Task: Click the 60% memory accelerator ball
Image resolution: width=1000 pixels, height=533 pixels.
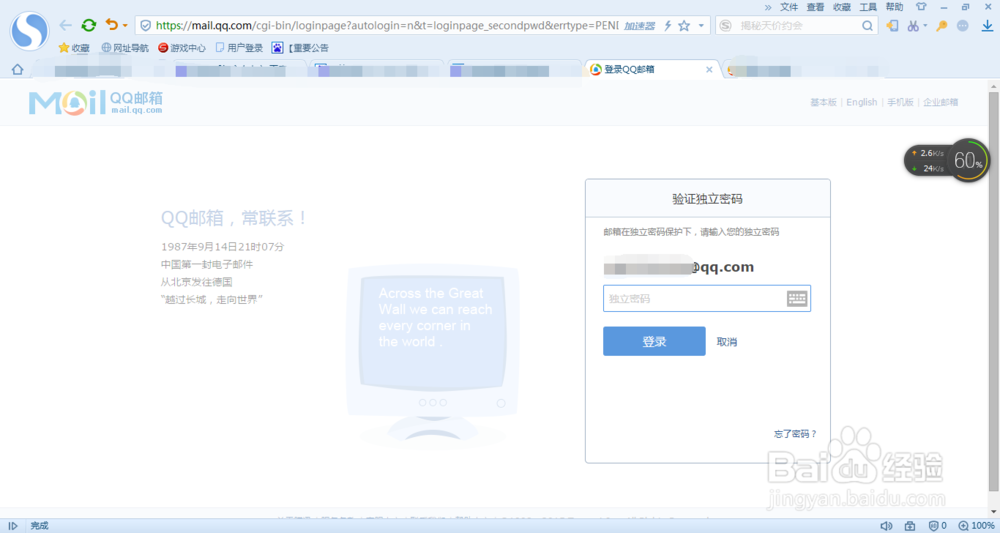Action: [x=968, y=160]
